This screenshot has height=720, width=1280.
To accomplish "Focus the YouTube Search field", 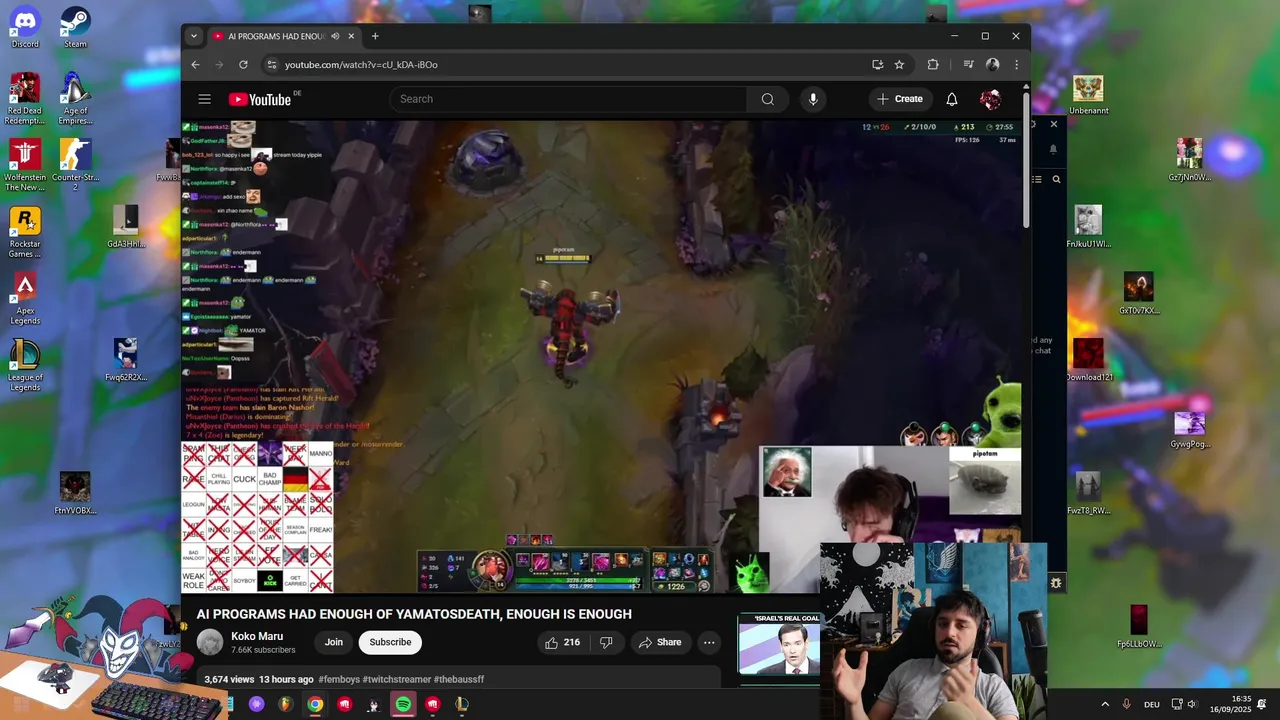I will coord(567,99).
